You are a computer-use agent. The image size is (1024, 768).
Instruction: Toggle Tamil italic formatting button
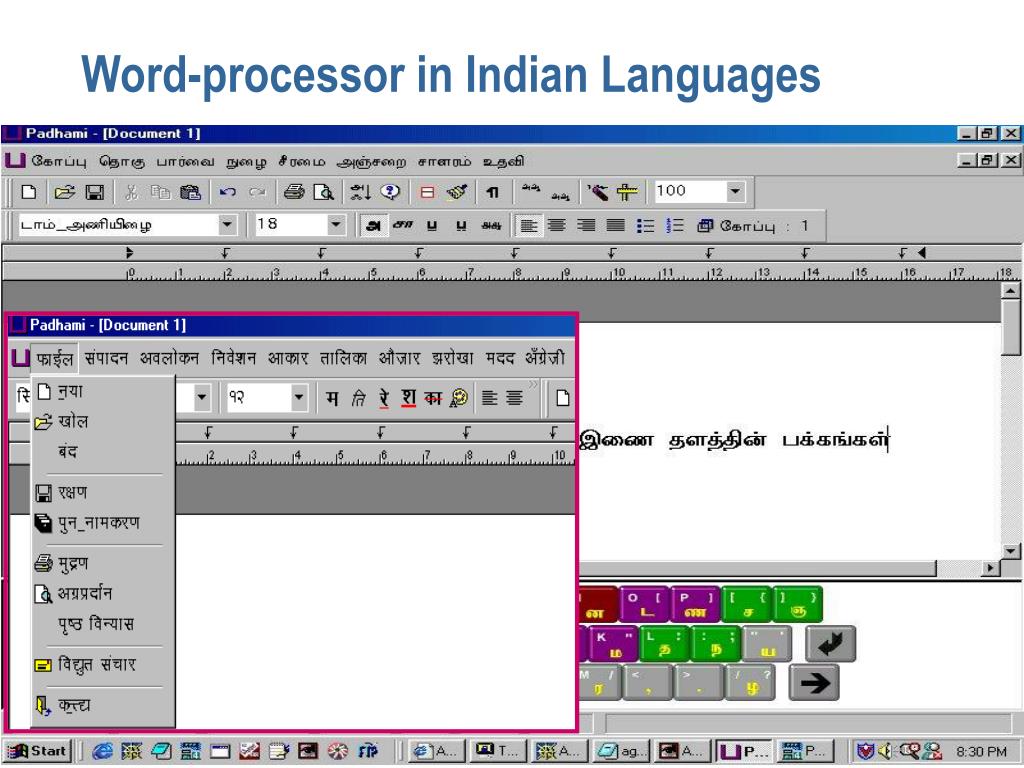[402, 226]
